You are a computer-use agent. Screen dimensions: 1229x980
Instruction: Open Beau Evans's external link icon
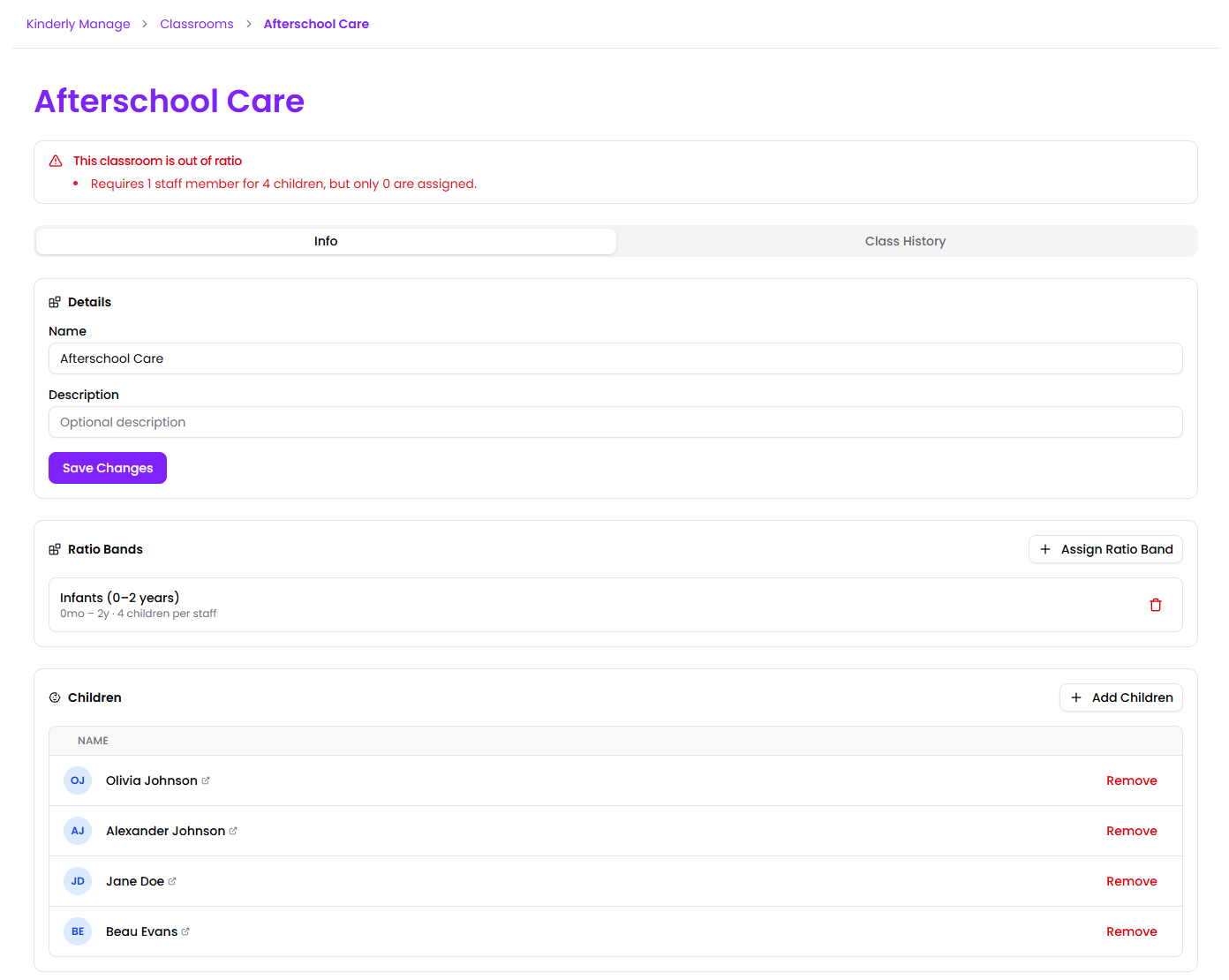coord(185,931)
